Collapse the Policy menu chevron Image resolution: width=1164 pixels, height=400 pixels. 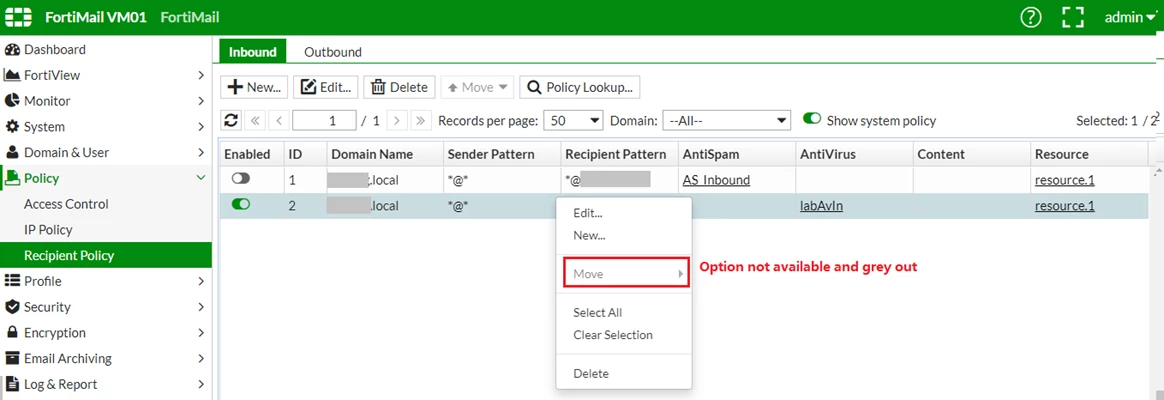point(200,178)
